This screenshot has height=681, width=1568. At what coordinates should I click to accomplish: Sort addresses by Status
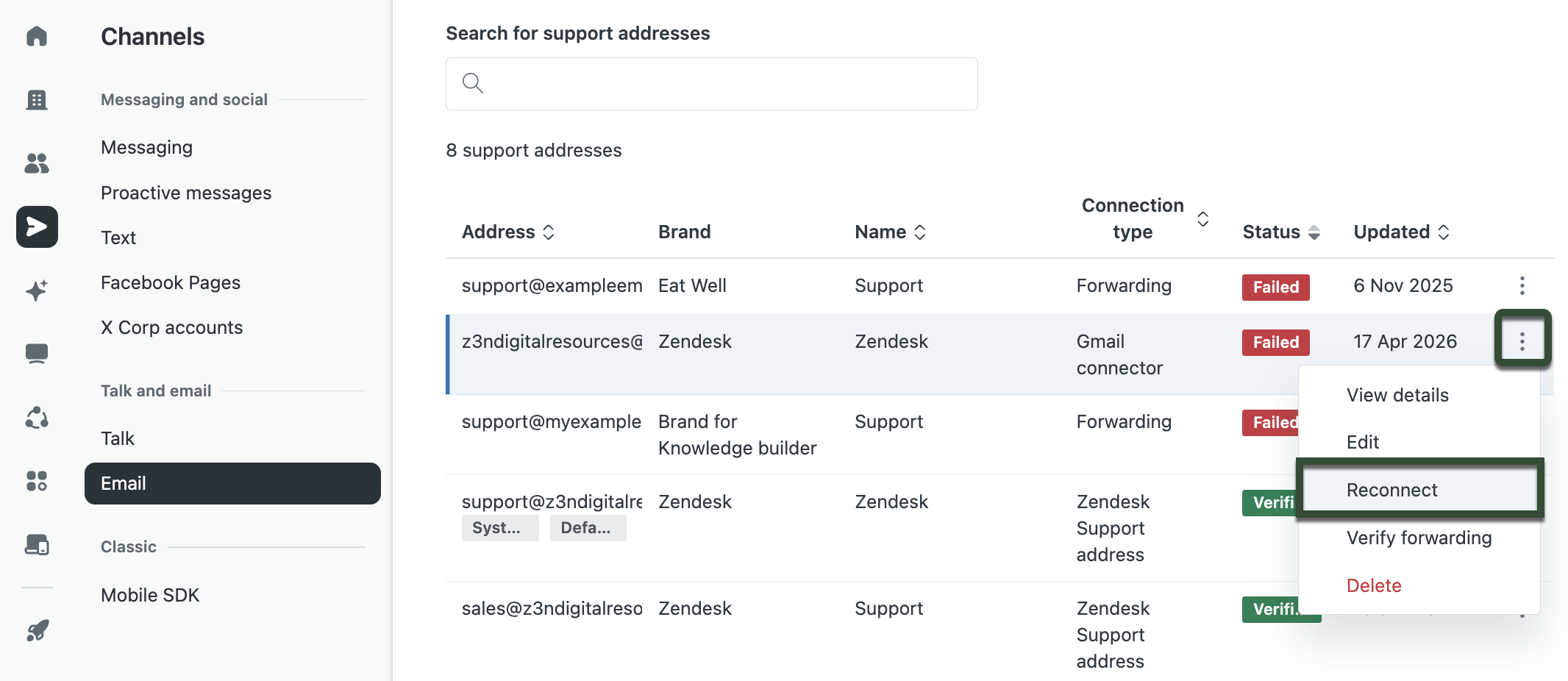coord(1281,232)
